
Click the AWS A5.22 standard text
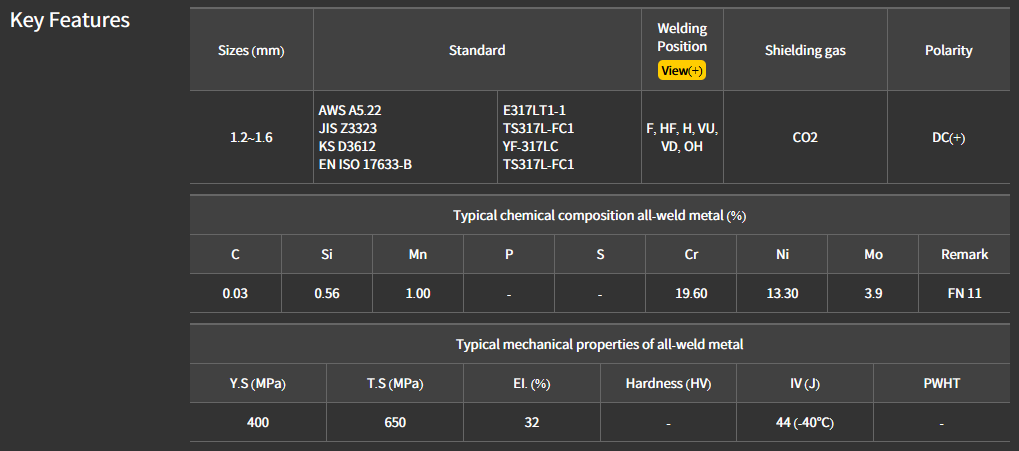coord(350,110)
